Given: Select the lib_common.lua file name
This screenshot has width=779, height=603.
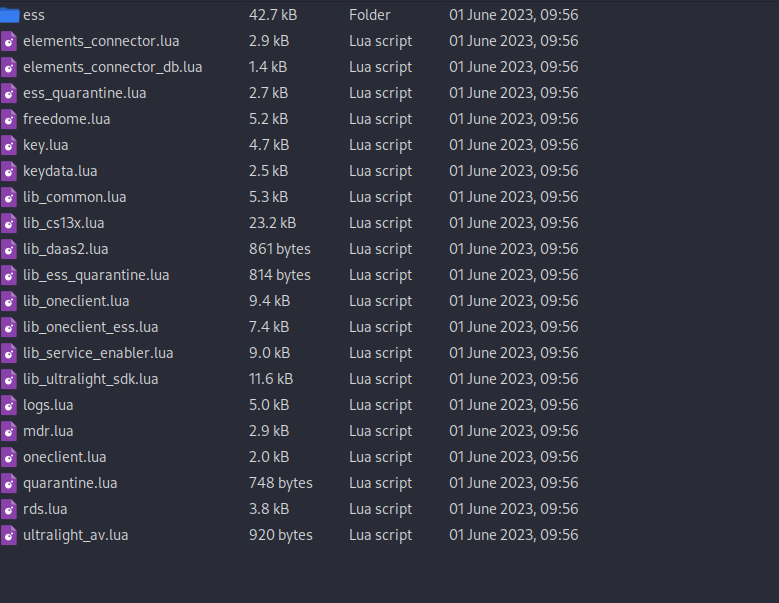Looking at the screenshot, I should coord(74,197).
